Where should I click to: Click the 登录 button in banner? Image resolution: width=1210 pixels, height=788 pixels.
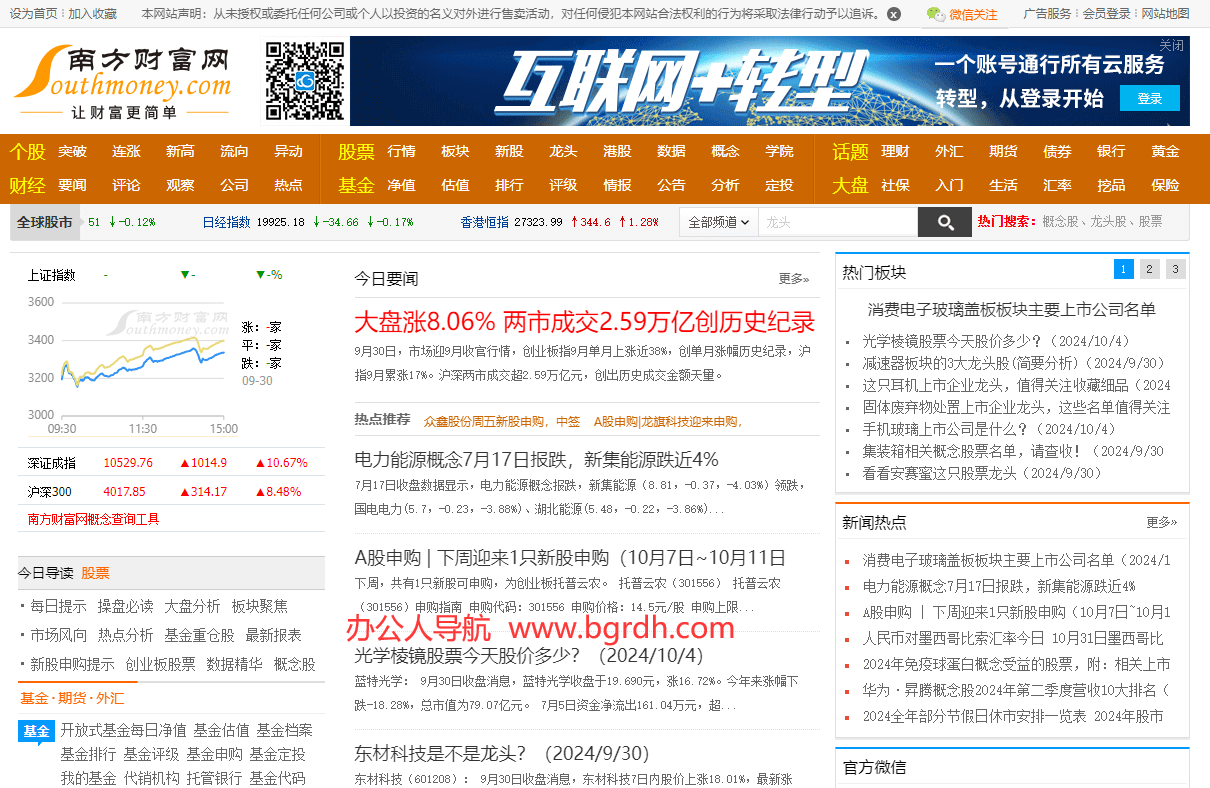[1150, 98]
